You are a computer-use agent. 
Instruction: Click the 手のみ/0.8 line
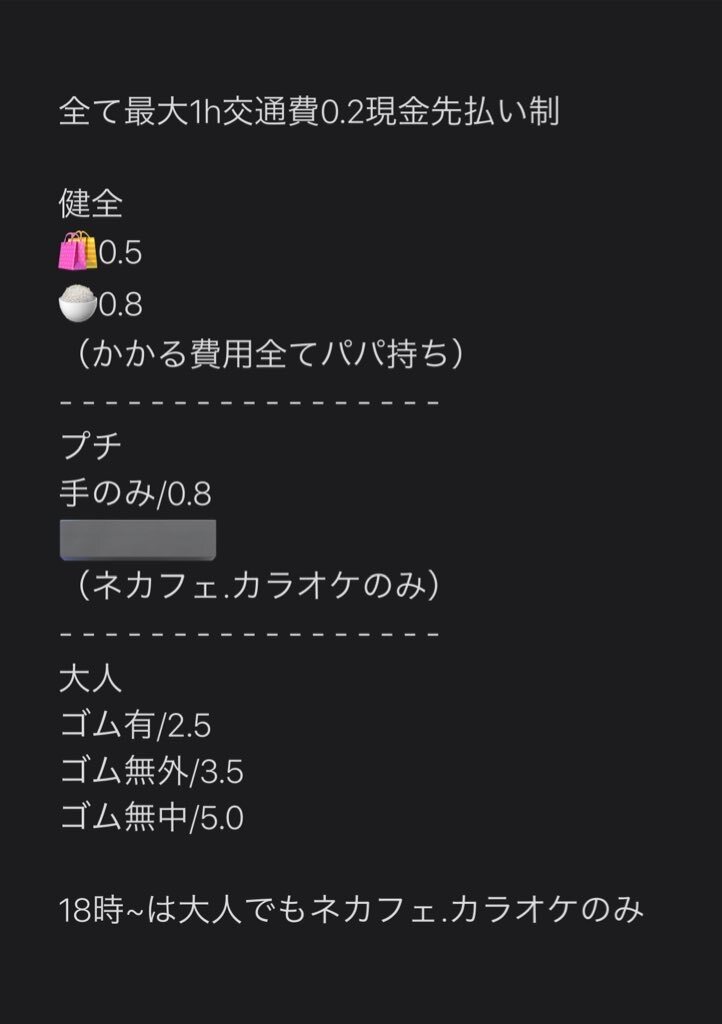[135, 494]
